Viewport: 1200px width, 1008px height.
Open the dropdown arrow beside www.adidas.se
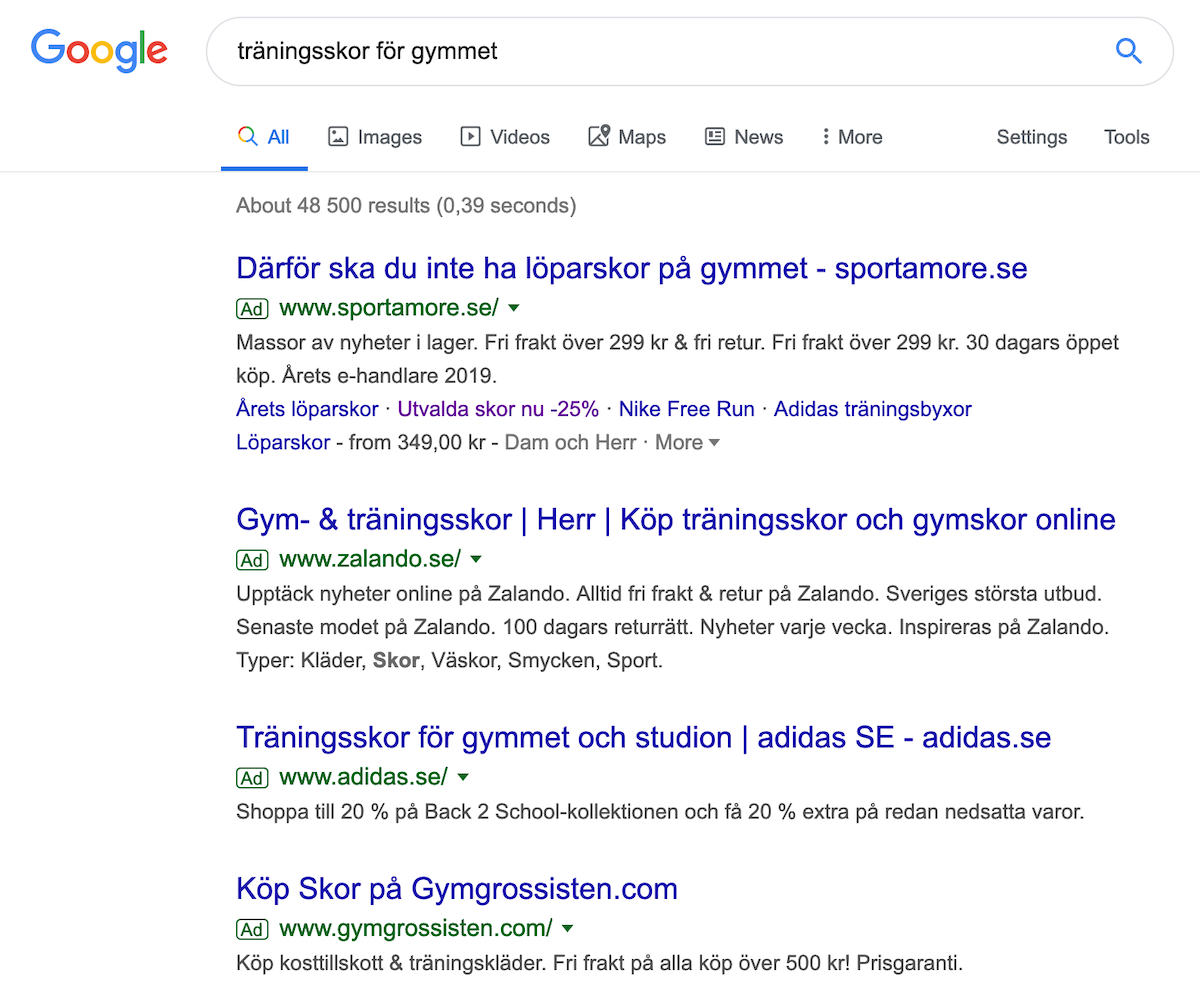click(461, 777)
